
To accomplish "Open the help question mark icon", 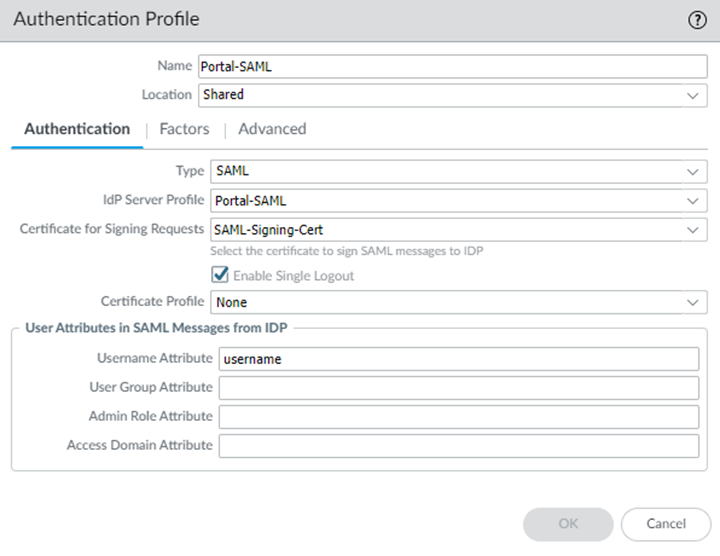I will 697,20.
